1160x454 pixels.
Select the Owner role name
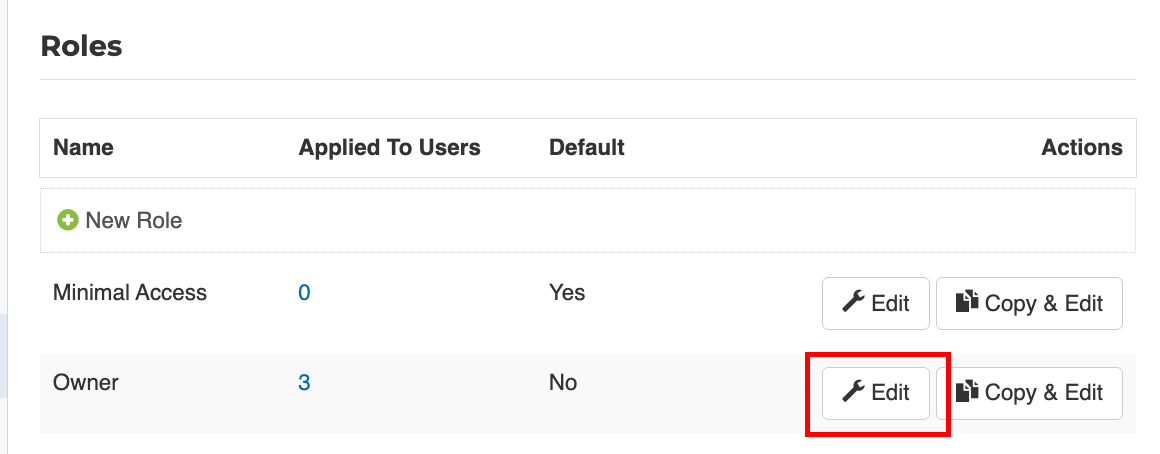coord(86,383)
